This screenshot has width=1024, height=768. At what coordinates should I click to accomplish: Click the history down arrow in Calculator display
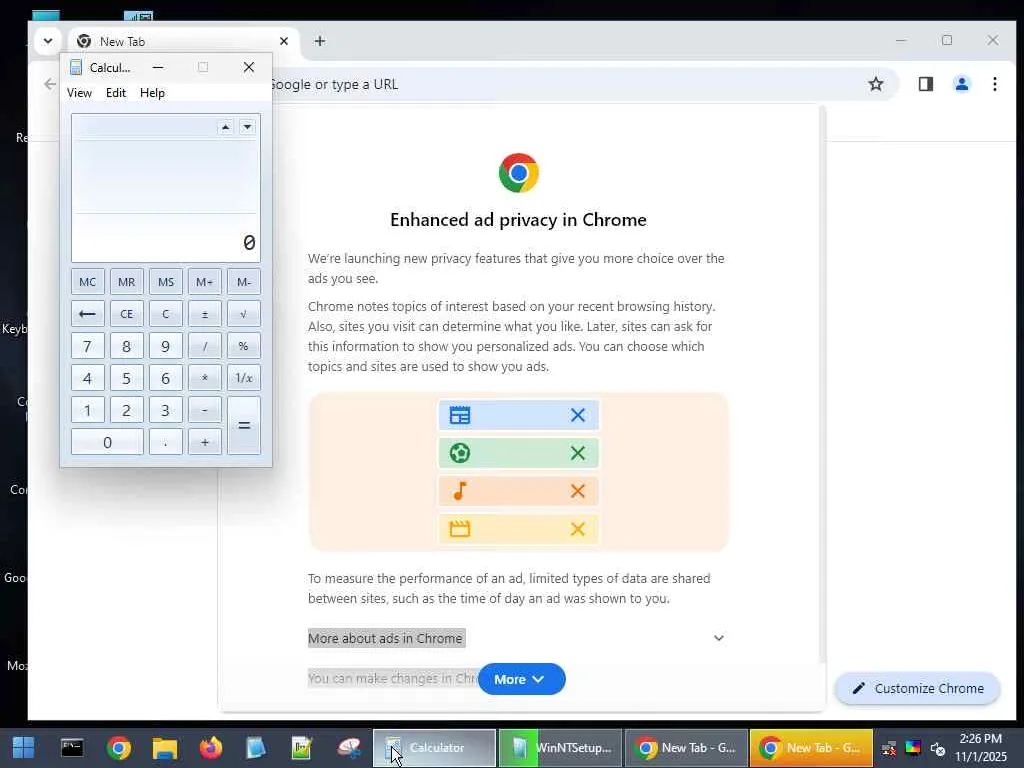[x=247, y=127]
